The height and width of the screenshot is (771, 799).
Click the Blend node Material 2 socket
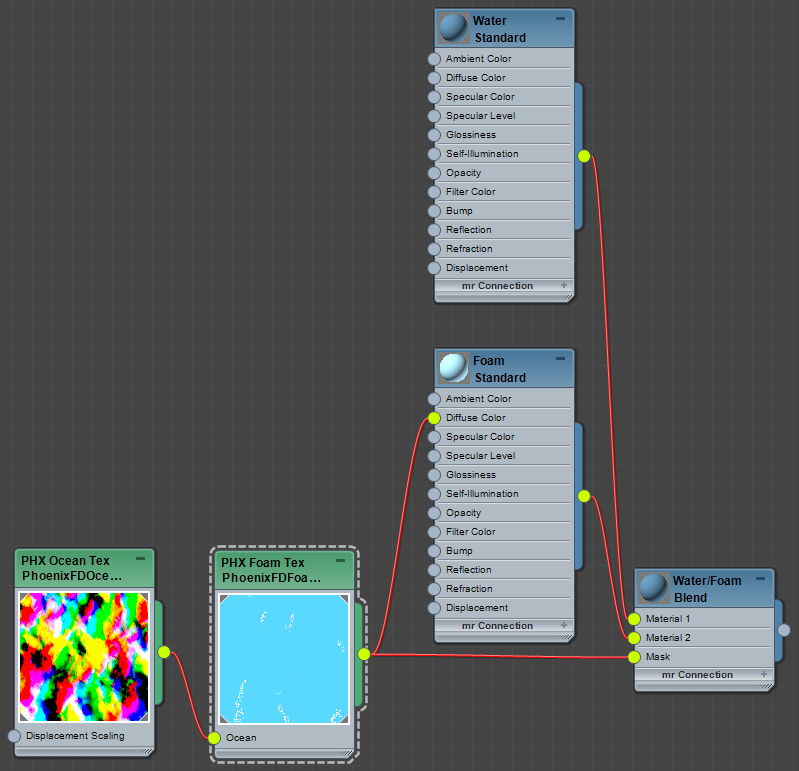coord(634,638)
